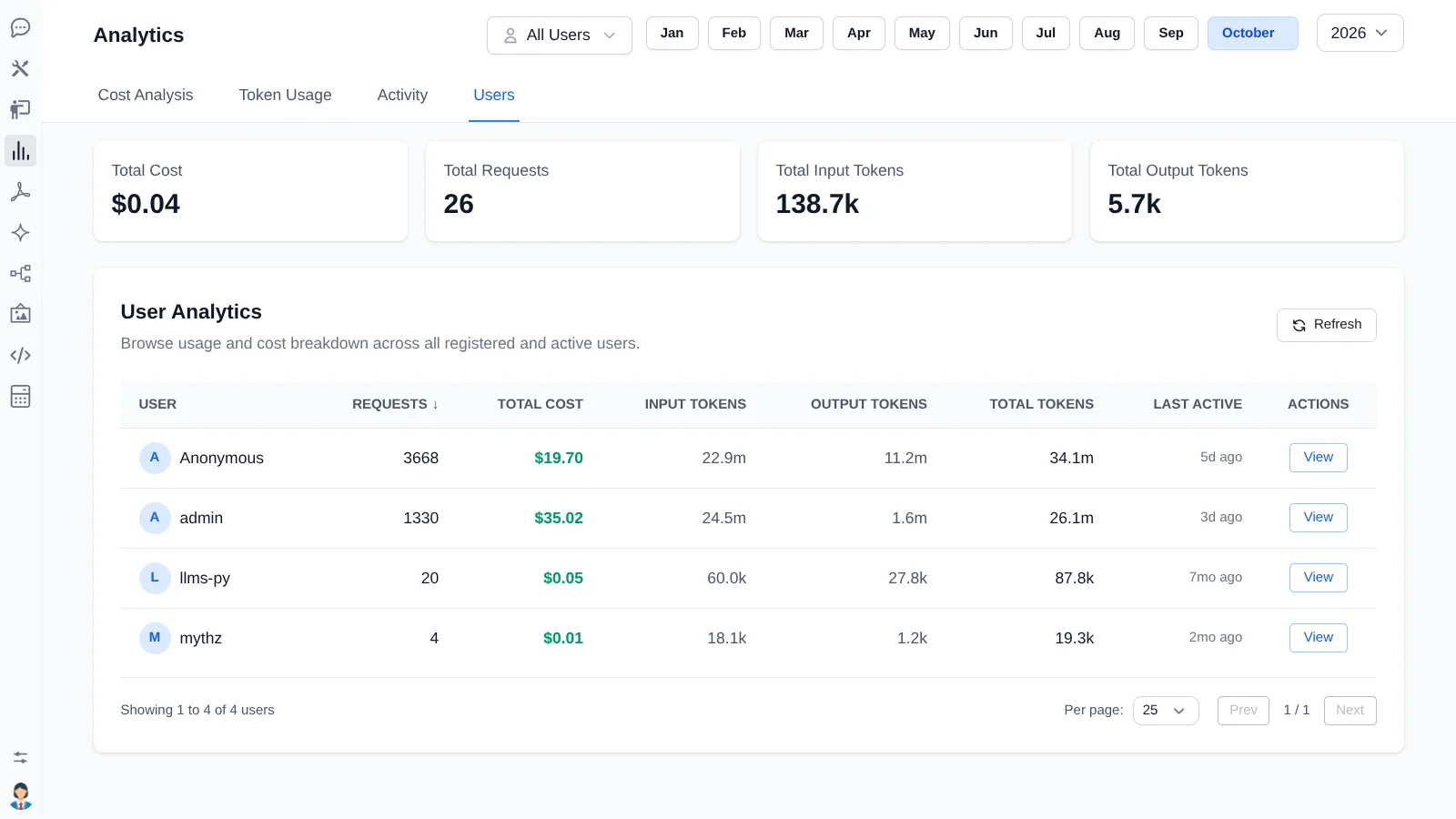Open the 2026 year dropdown
The height and width of the screenshot is (819, 1456).
[1360, 33]
